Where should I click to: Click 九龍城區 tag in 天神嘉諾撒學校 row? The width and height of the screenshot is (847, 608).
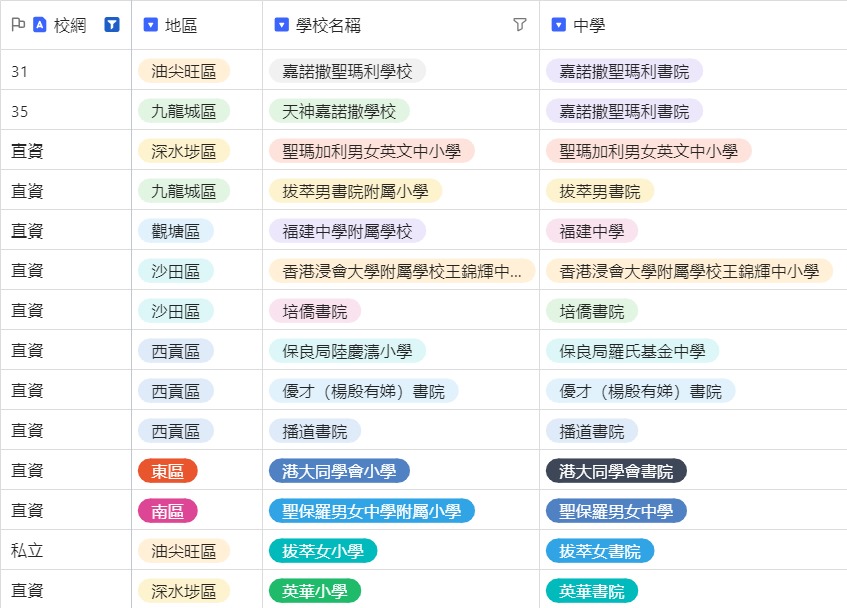(184, 111)
